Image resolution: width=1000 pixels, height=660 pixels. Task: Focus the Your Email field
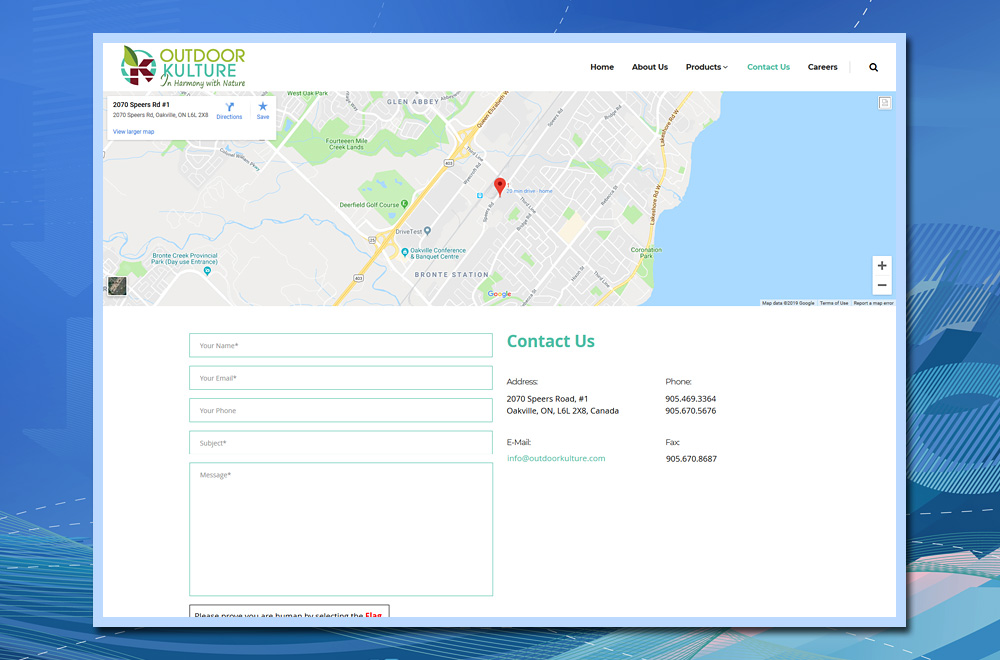coord(341,378)
